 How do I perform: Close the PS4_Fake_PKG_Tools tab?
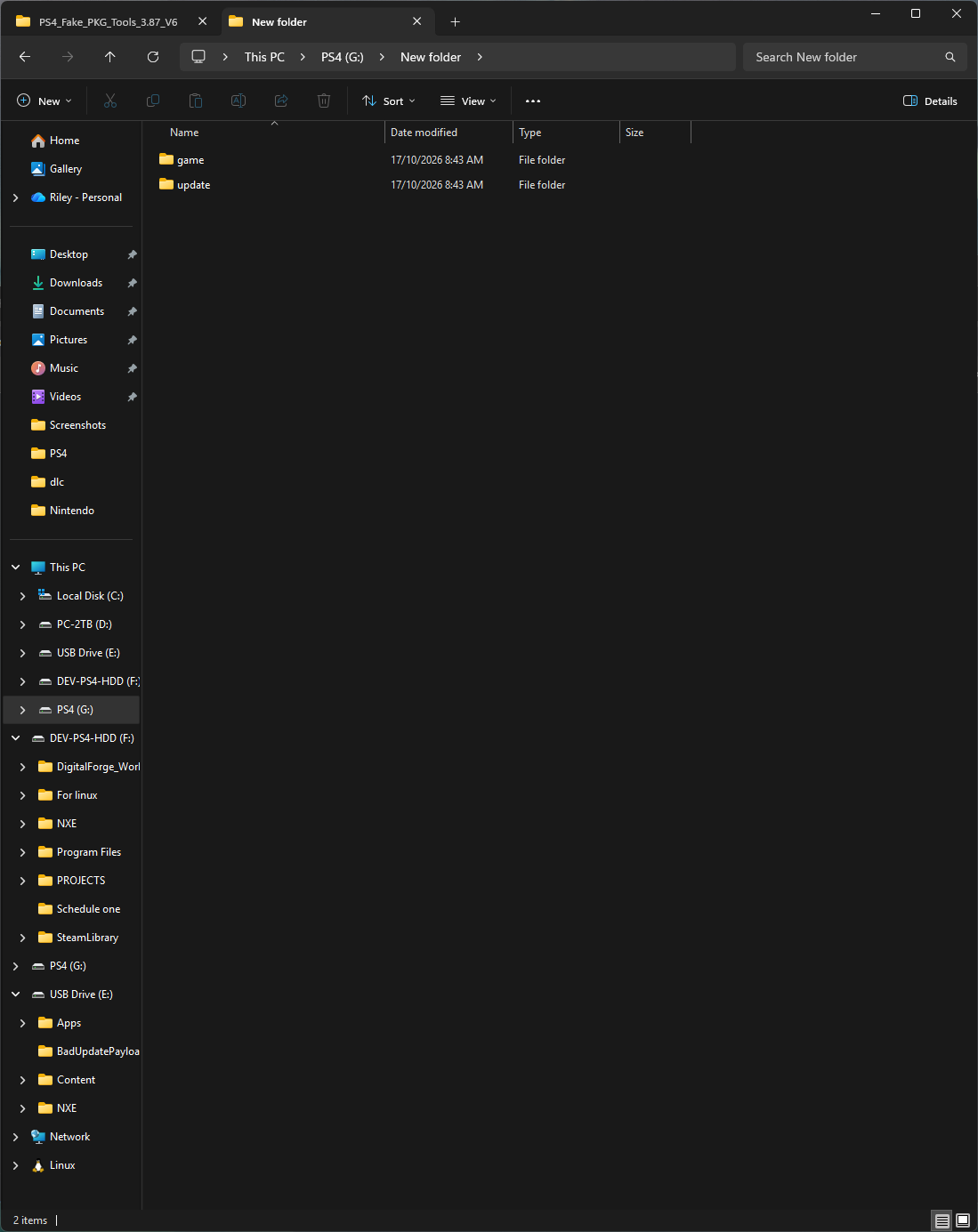click(x=203, y=21)
